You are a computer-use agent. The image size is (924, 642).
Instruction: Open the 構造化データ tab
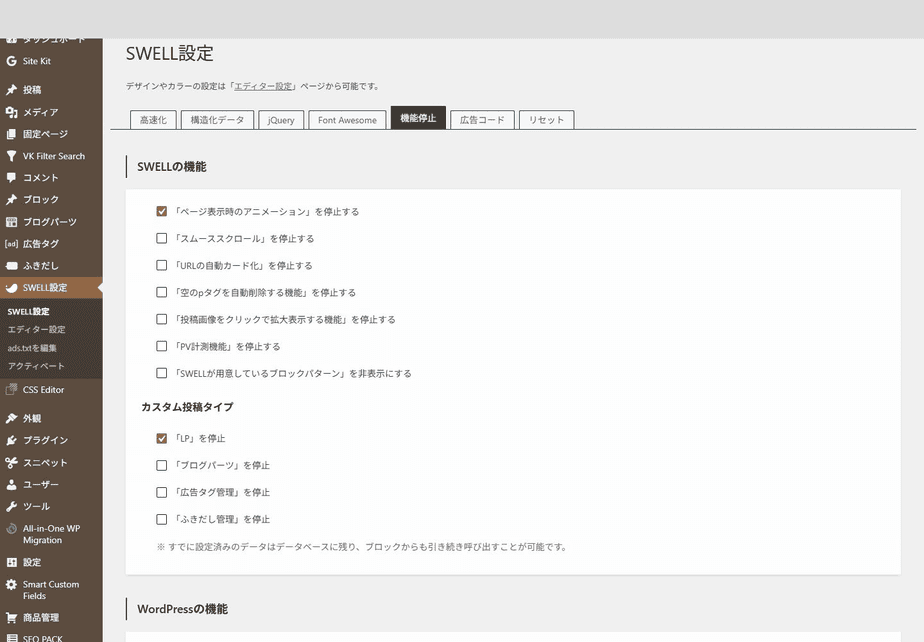coord(217,120)
